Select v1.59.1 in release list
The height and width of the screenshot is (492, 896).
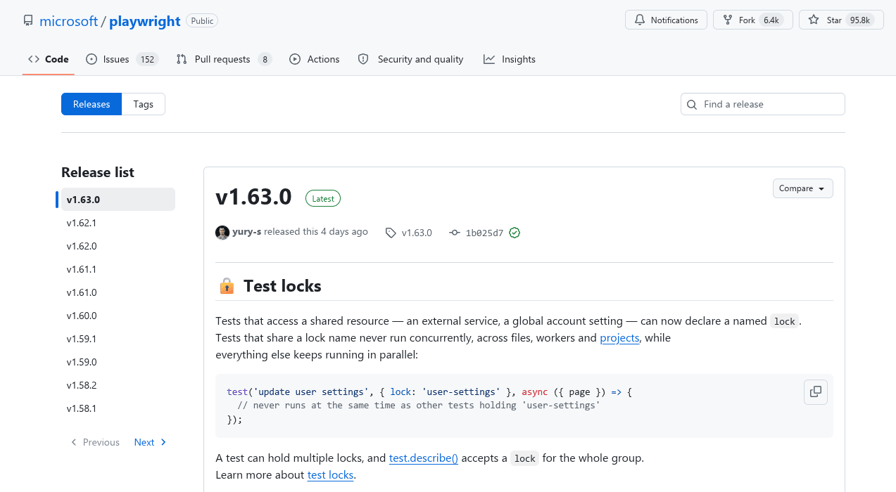118,339
